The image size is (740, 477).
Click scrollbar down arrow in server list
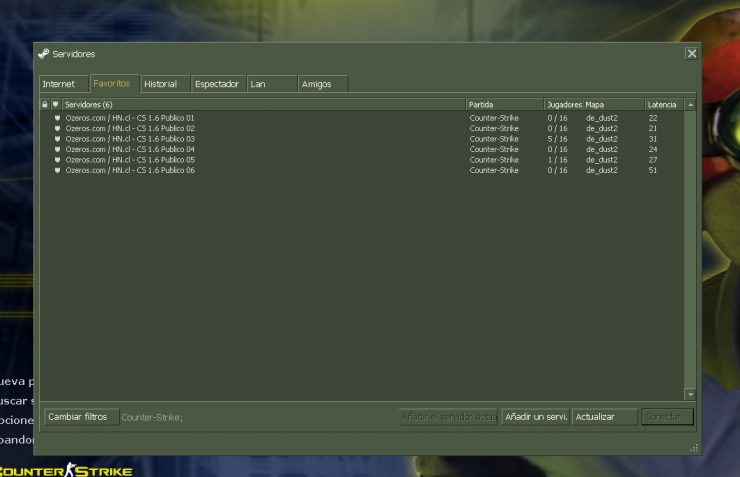click(x=690, y=394)
